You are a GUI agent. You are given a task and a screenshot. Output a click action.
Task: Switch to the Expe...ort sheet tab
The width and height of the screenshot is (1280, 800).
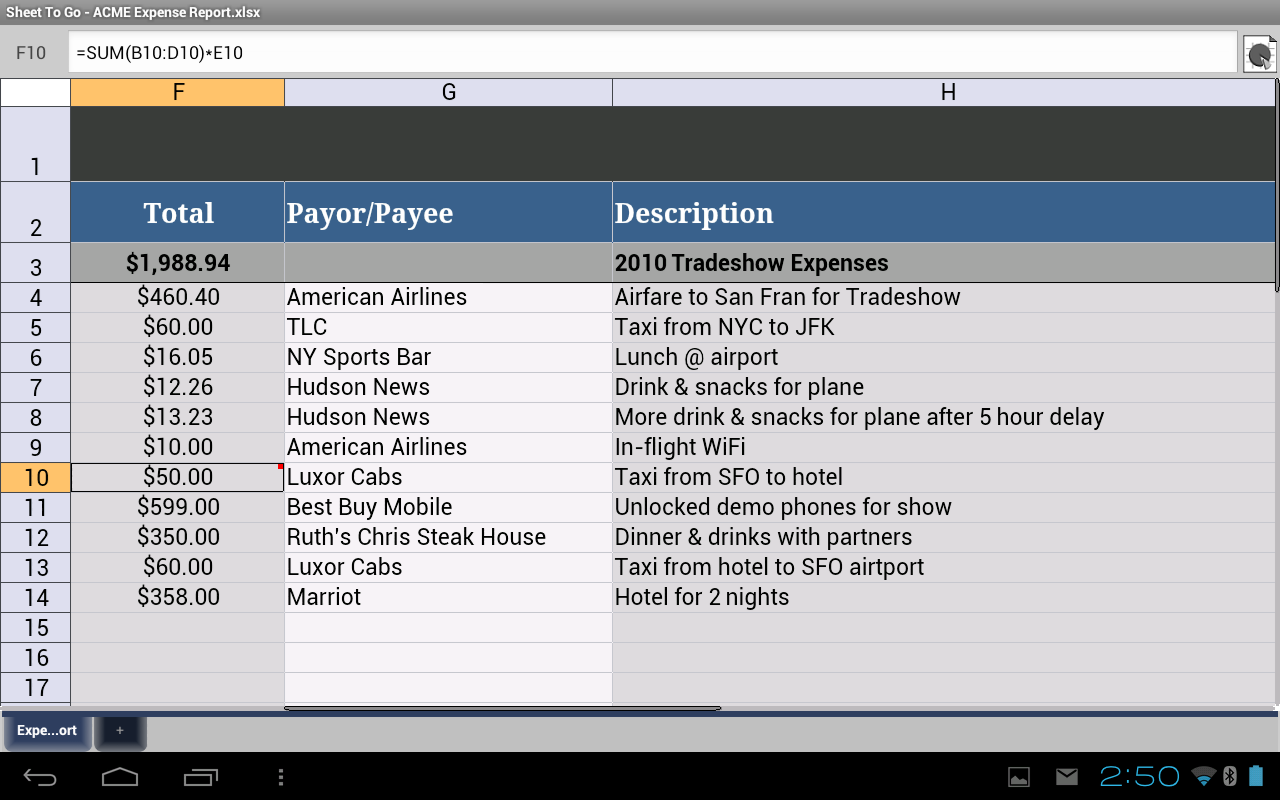pos(47,731)
